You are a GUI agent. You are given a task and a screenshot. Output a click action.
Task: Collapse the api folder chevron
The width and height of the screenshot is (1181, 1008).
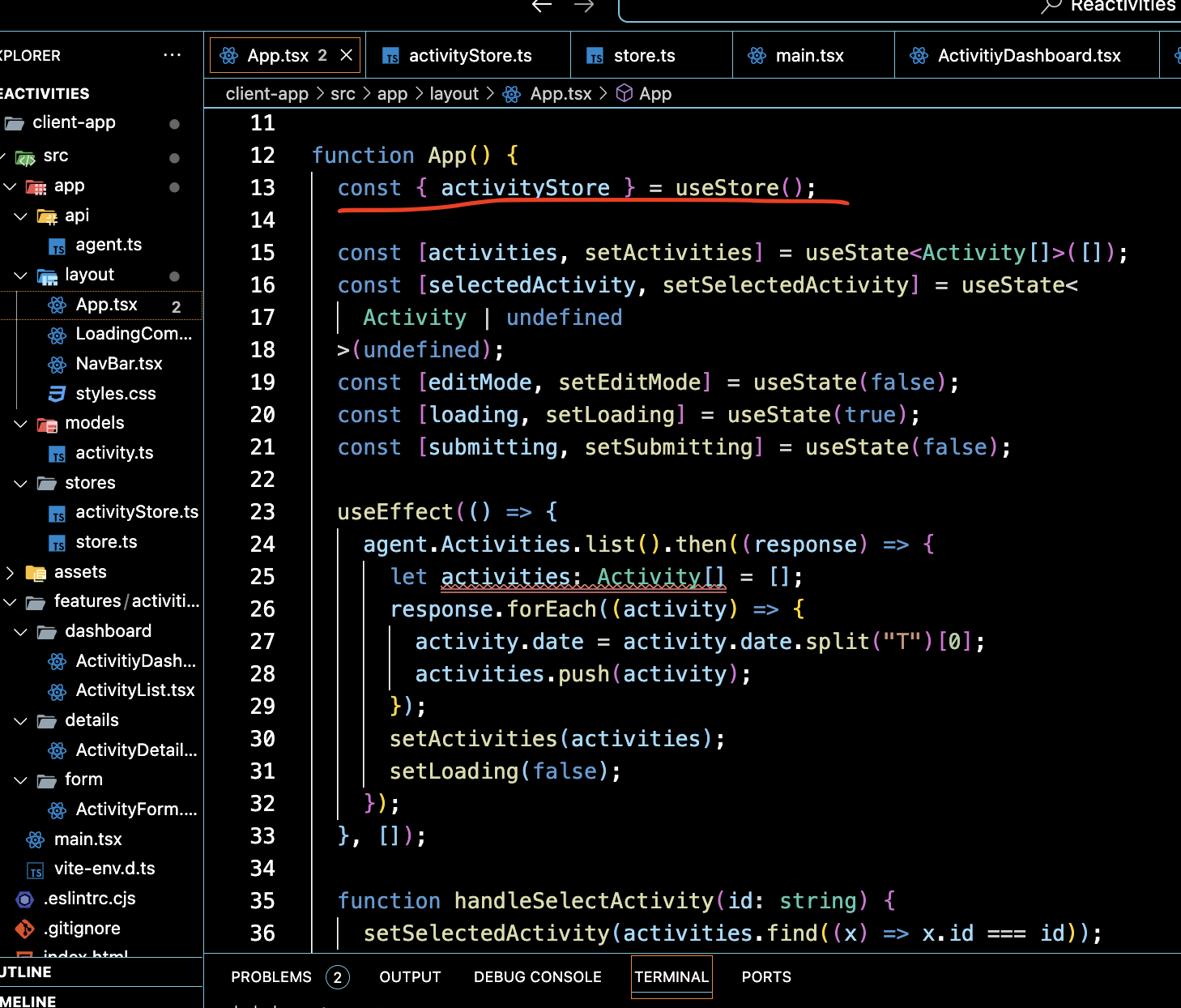click(x=21, y=216)
